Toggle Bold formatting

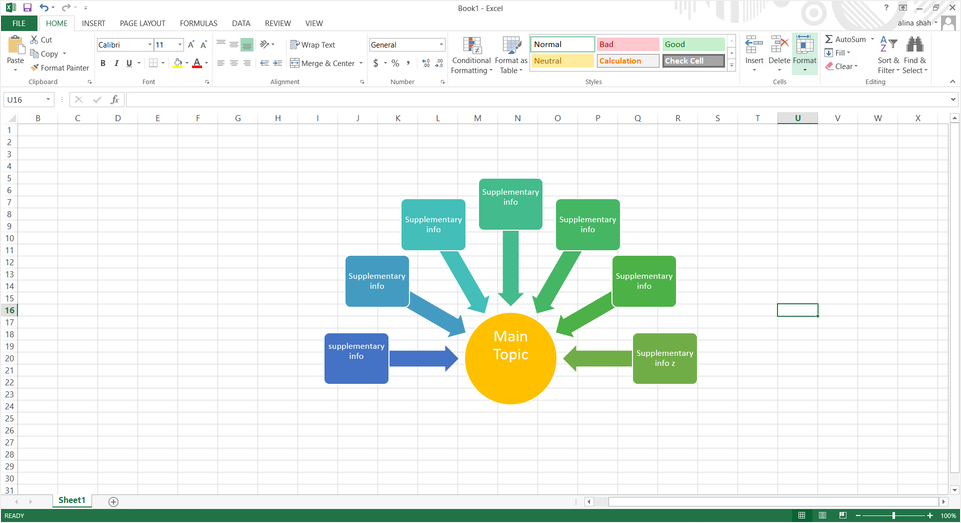[x=103, y=63]
